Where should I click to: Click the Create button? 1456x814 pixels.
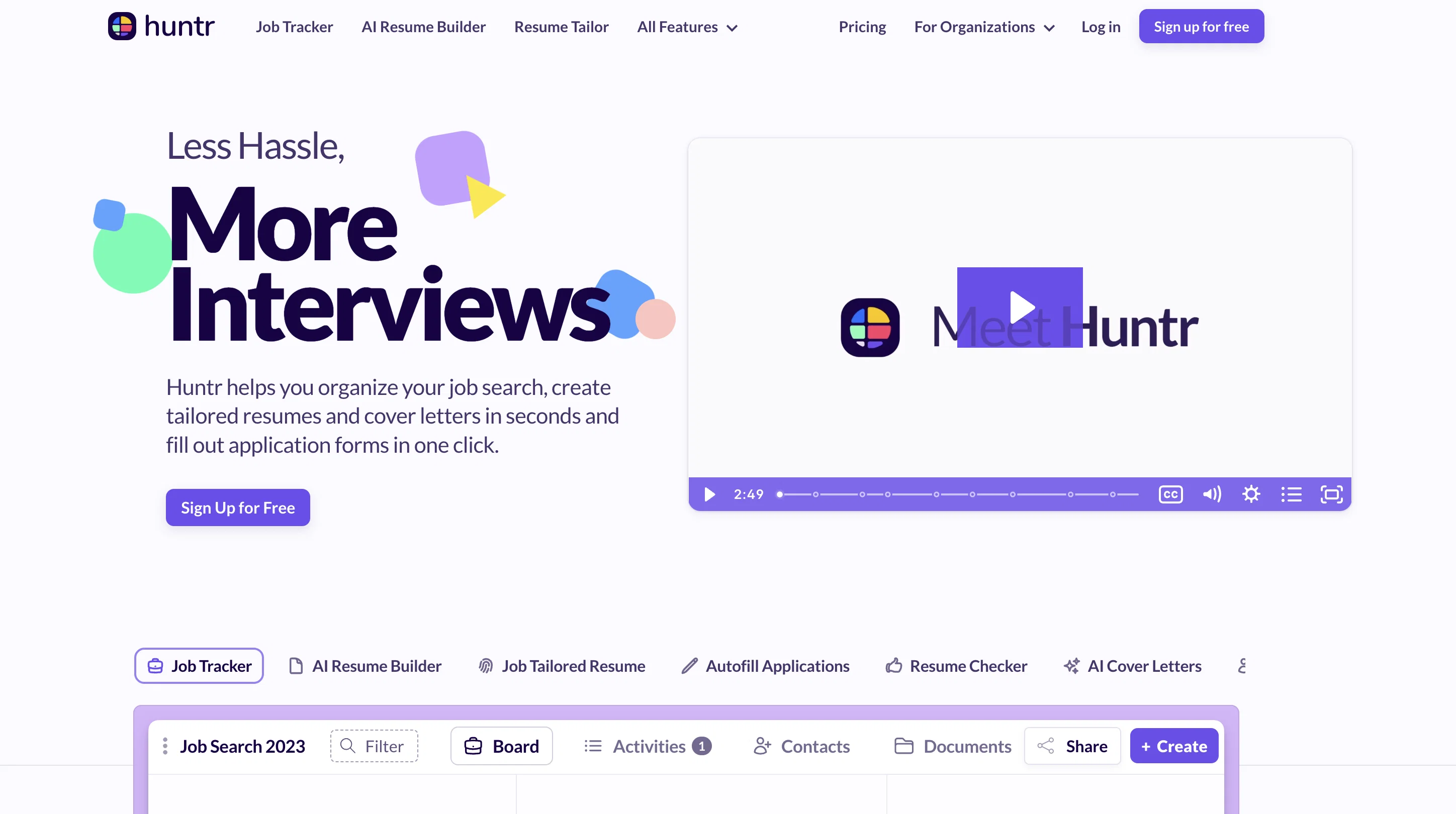(1174, 746)
